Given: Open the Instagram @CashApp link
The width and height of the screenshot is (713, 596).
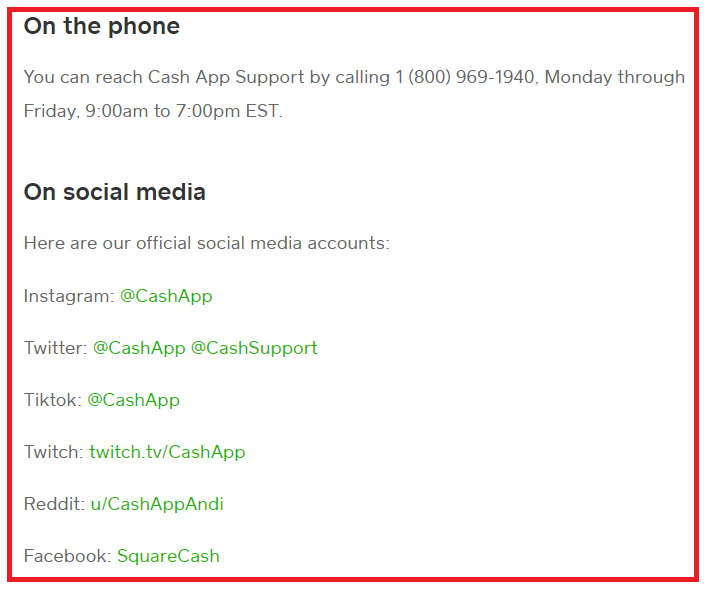Looking at the screenshot, I should [x=166, y=296].
